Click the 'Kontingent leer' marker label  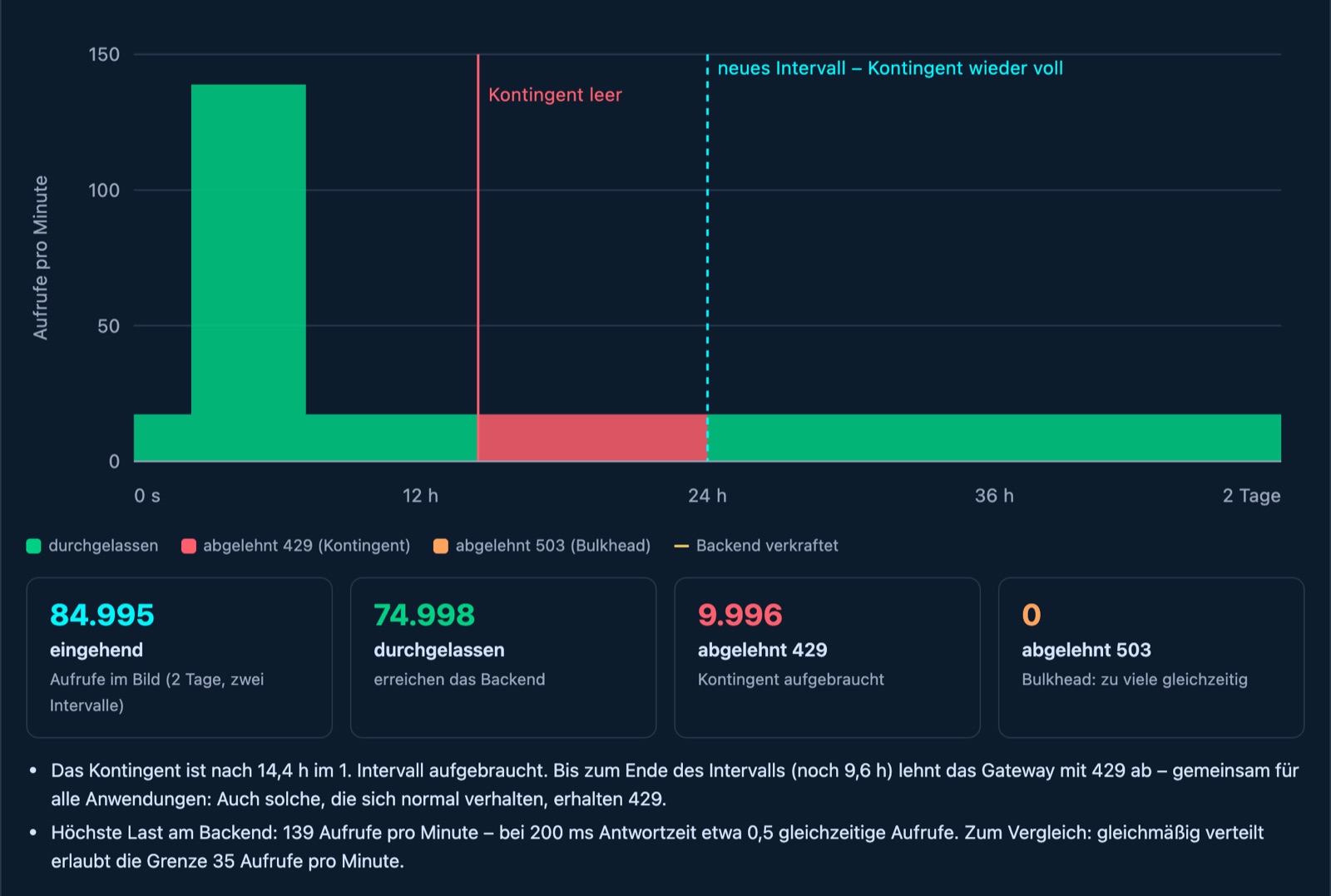pos(555,95)
